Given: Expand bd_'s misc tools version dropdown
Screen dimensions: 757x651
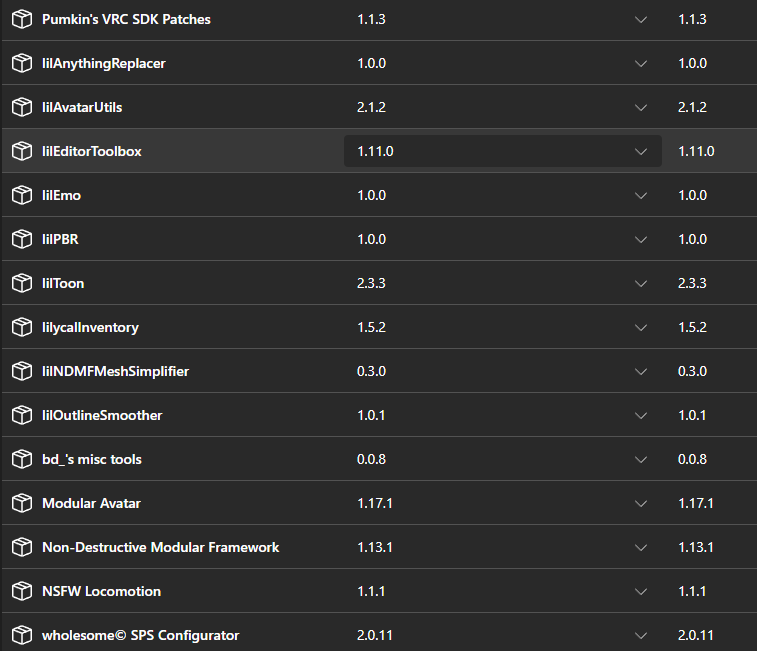Looking at the screenshot, I should coord(503,459).
